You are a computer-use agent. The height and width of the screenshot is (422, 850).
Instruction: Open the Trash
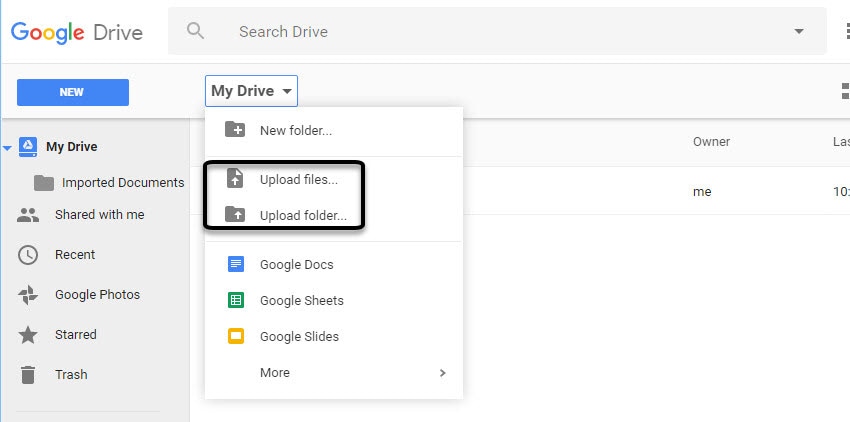[71, 375]
